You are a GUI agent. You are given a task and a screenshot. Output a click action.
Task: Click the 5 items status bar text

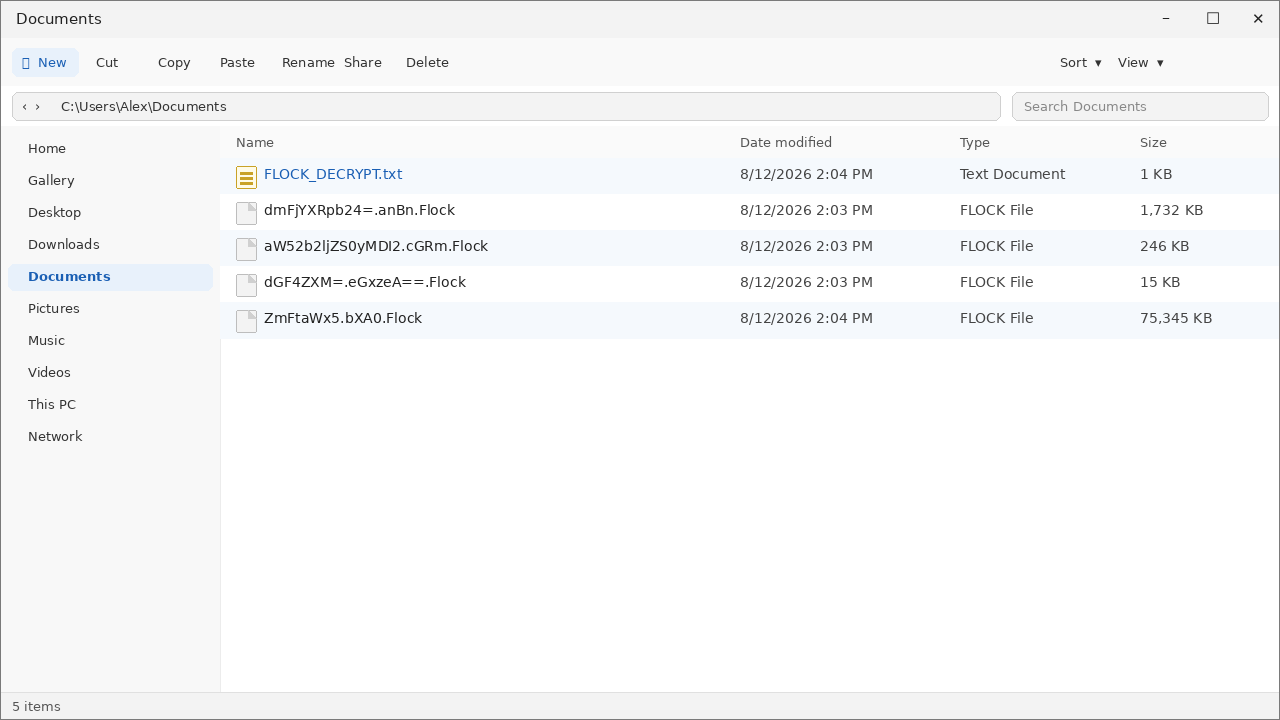tap(36, 707)
